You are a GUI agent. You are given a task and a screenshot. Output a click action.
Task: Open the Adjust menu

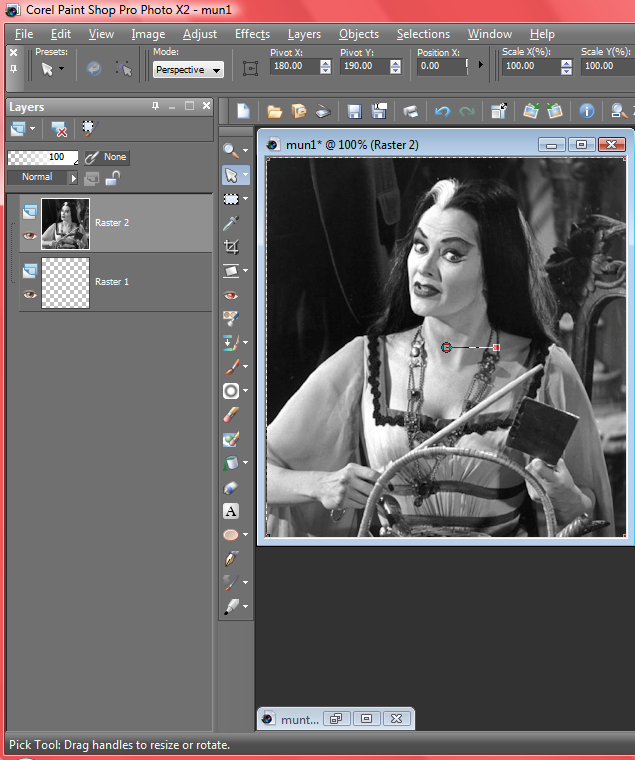[200, 34]
